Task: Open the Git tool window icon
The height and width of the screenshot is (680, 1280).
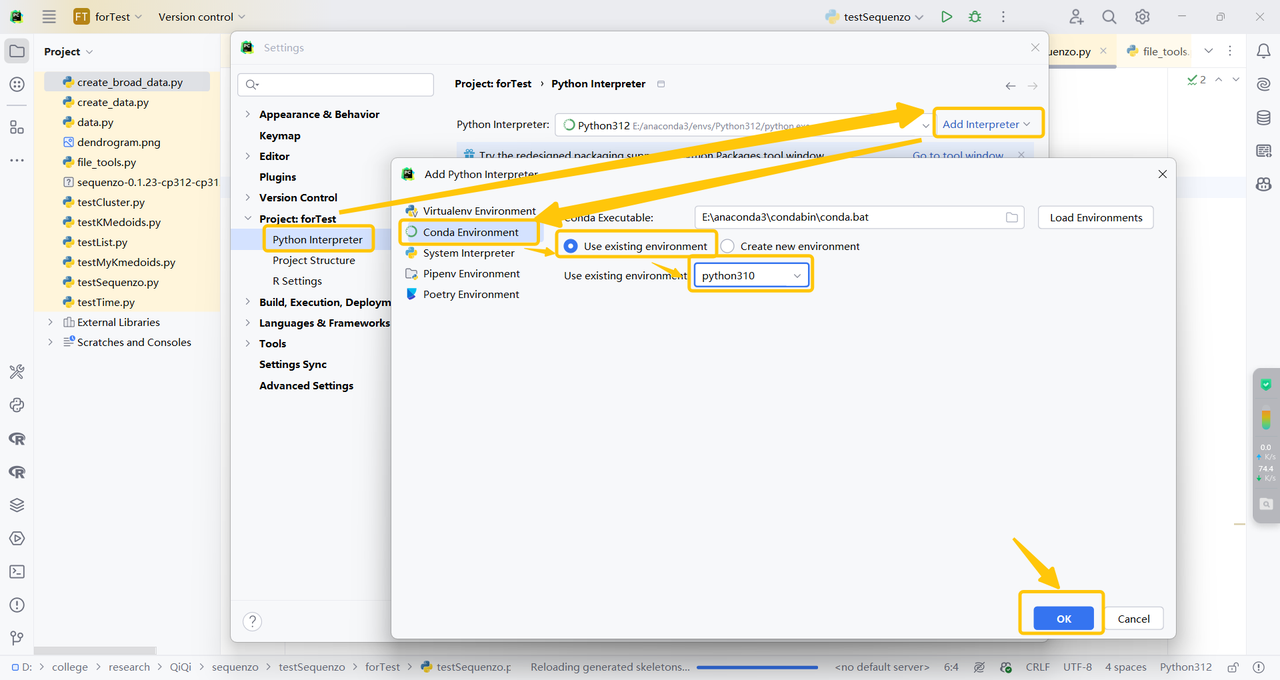Action: (17, 638)
